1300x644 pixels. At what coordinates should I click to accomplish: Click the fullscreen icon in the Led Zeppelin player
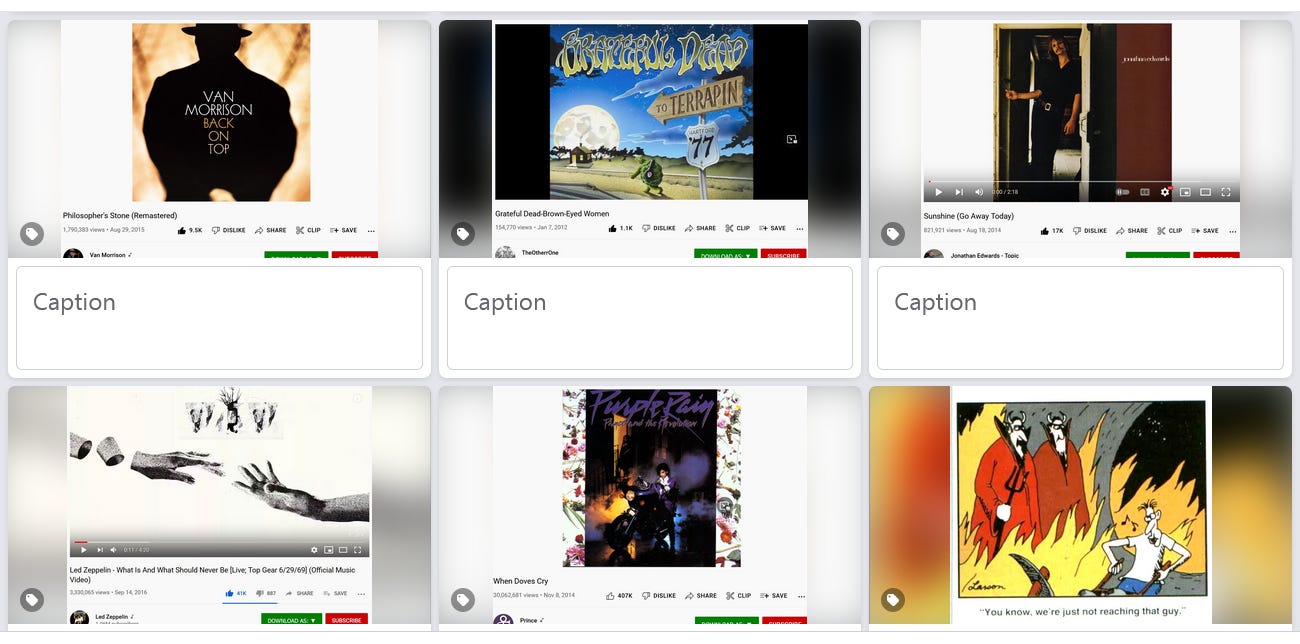point(358,549)
